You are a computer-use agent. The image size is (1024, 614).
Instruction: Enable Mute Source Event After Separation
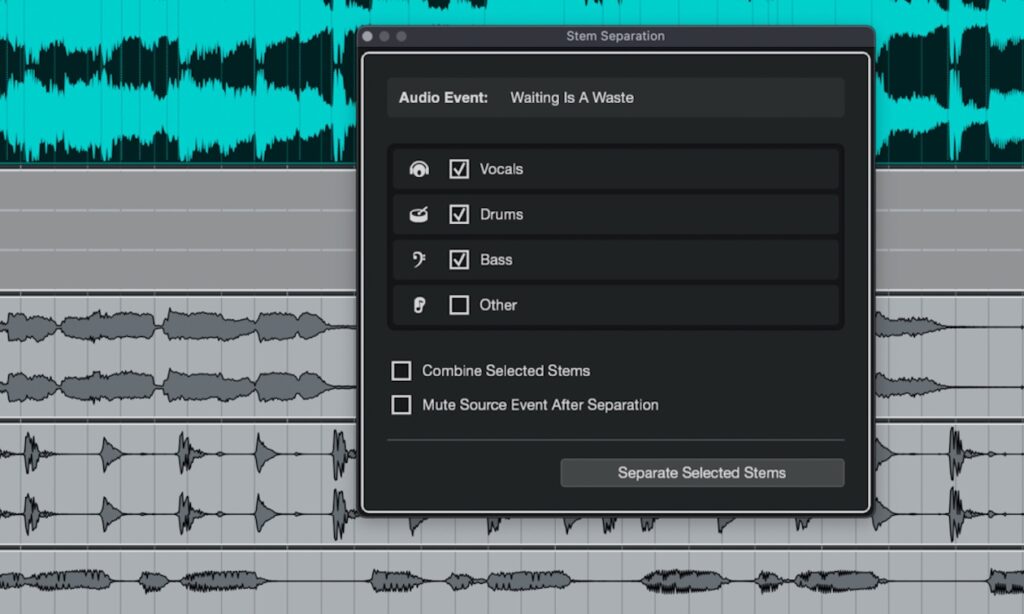401,405
